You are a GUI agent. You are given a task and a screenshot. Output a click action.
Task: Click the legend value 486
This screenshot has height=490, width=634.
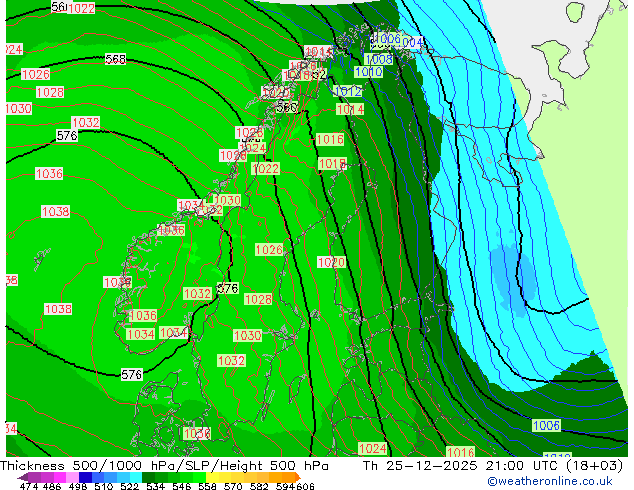[52, 486]
